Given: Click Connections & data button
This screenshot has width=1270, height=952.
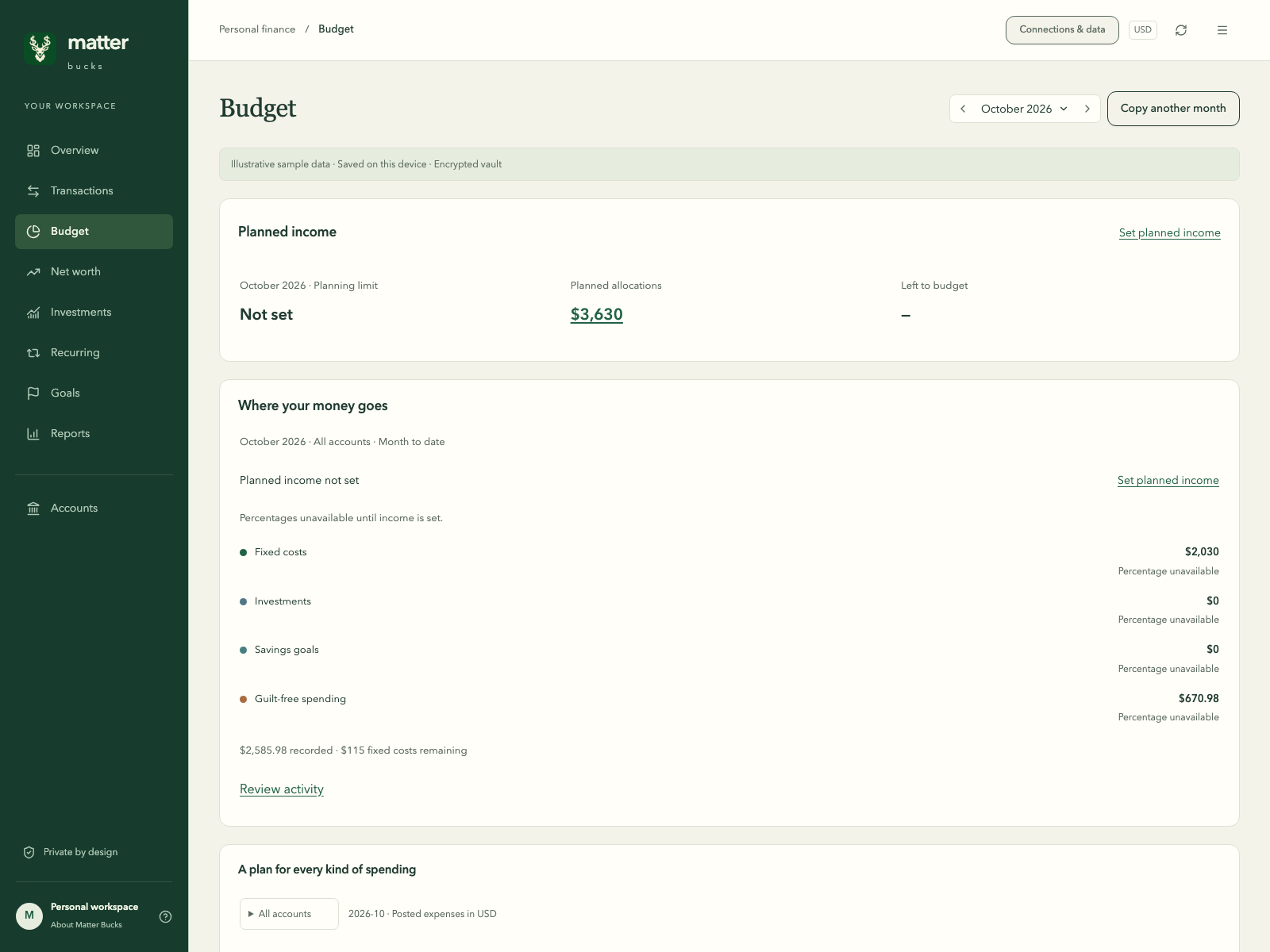Looking at the screenshot, I should click(1062, 30).
